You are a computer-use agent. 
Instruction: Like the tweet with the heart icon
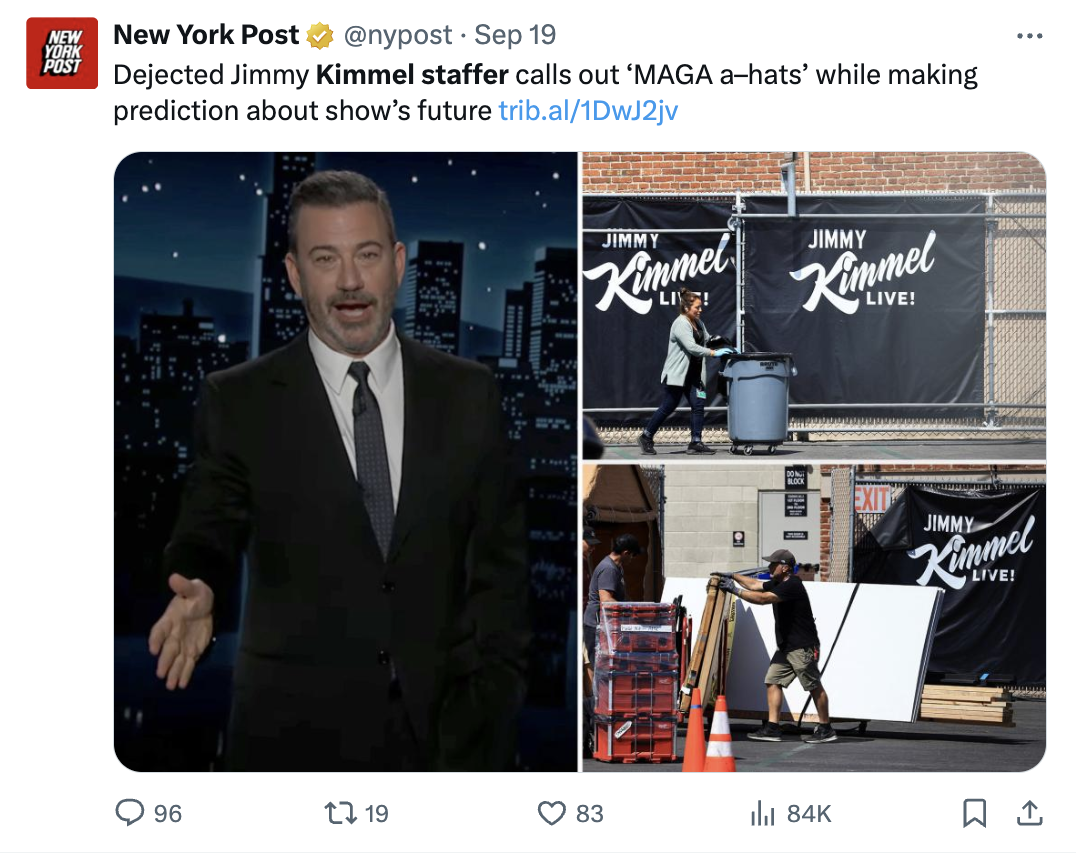552,813
